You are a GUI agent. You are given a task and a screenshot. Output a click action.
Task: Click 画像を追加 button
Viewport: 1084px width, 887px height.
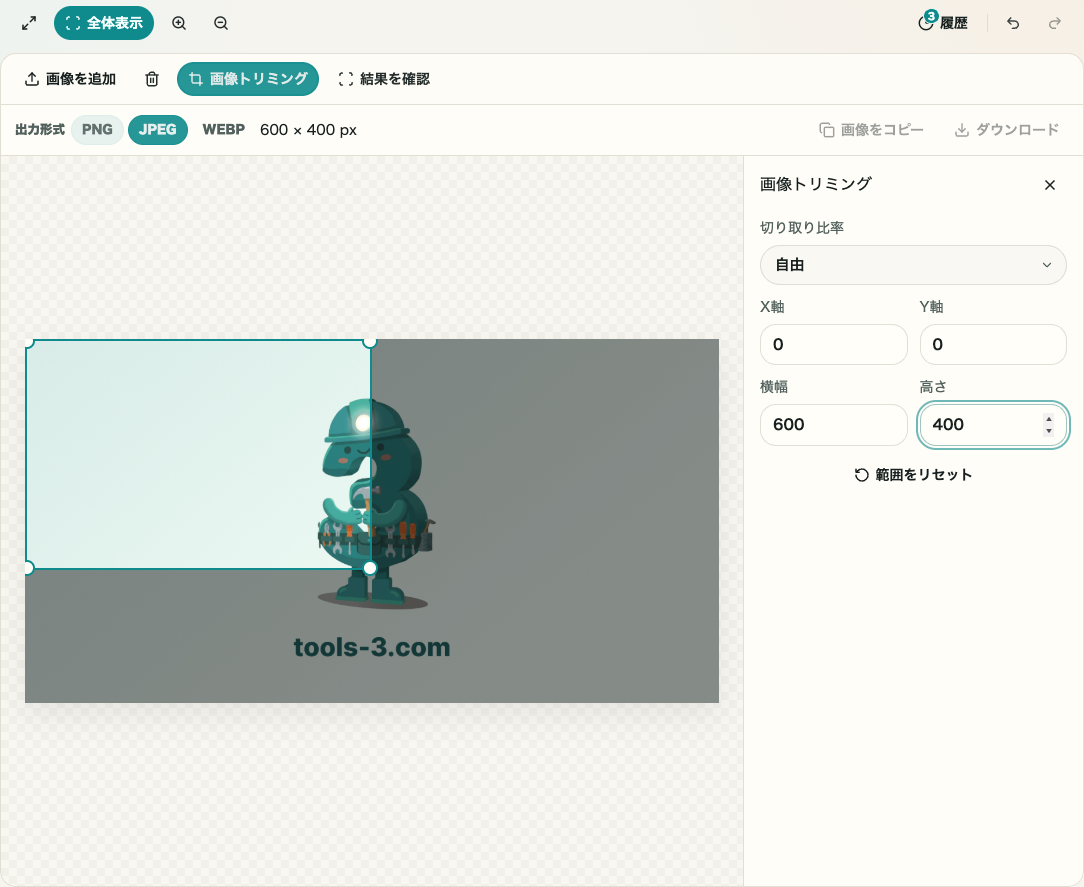click(x=70, y=79)
